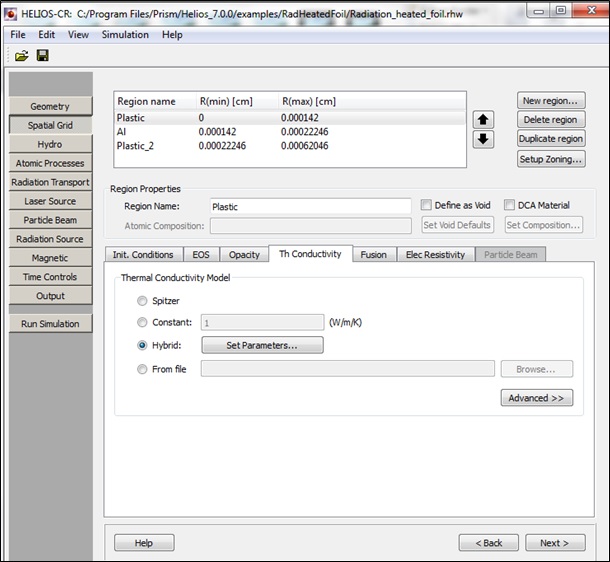This screenshot has height=562, width=610.
Task: Open the EOS tab
Action: pos(201,255)
